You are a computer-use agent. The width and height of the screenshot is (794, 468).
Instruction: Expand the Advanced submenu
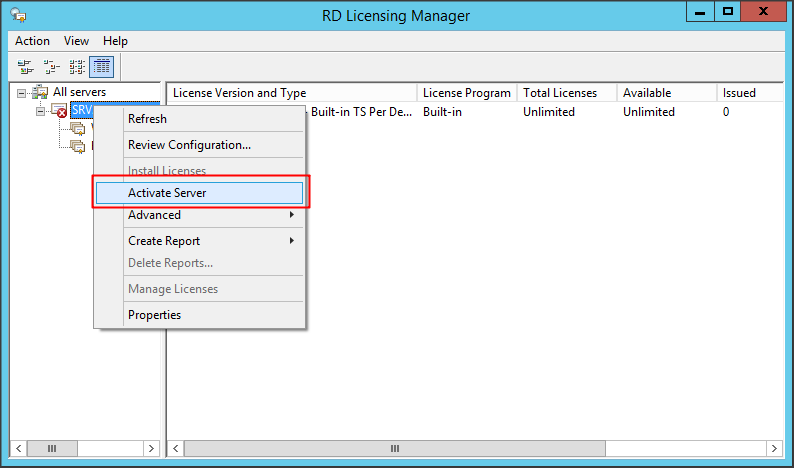200,215
